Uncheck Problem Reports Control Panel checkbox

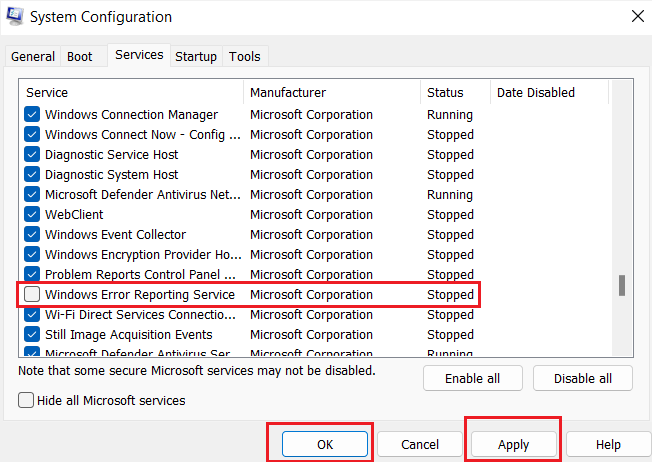32,274
